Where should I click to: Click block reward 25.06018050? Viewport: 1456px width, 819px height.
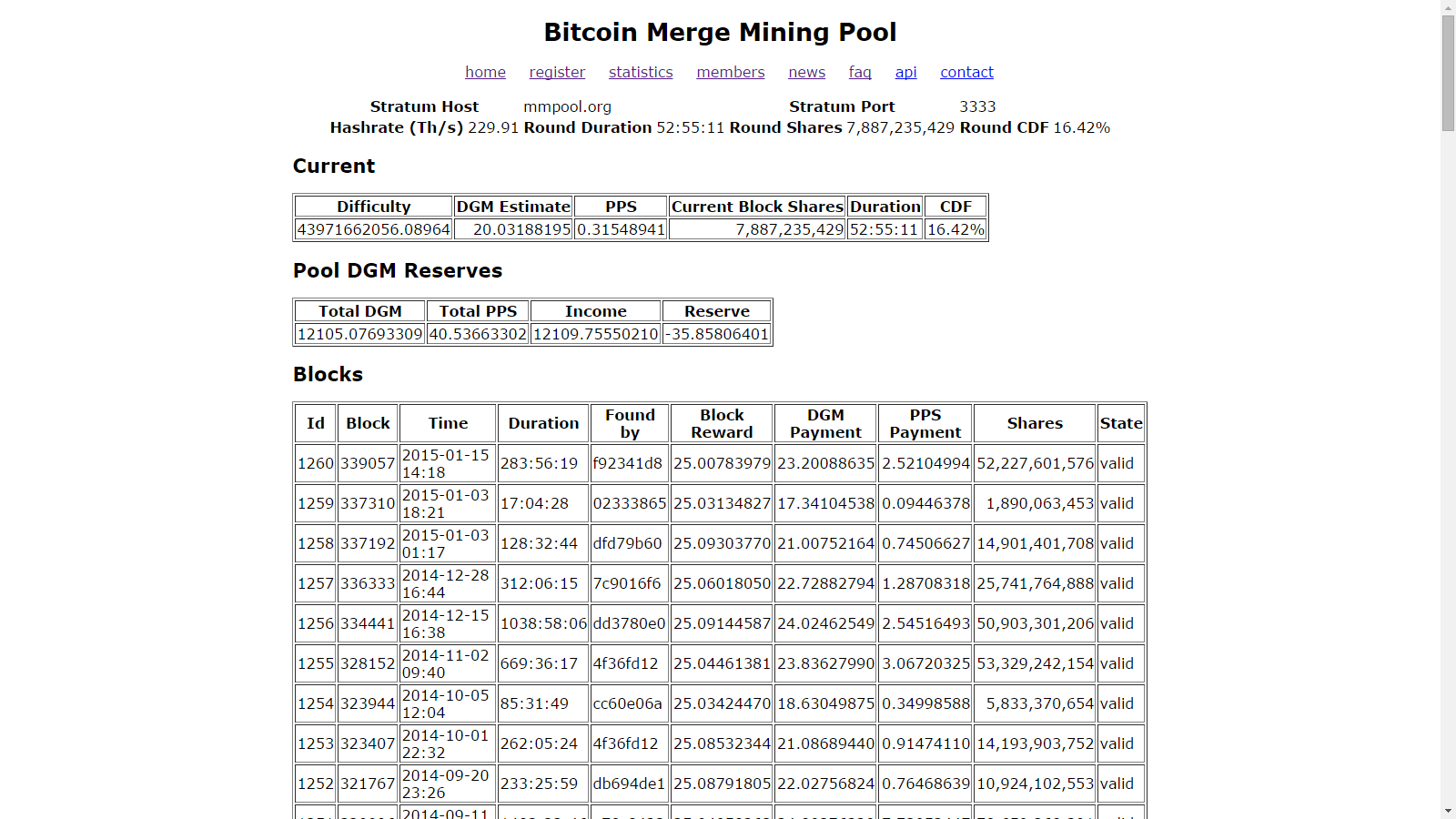tap(722, 583)
